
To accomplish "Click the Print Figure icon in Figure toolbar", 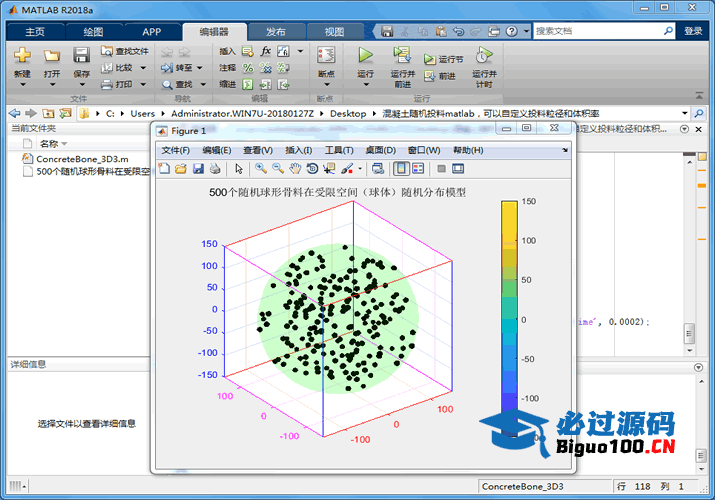I will (215, 169).
